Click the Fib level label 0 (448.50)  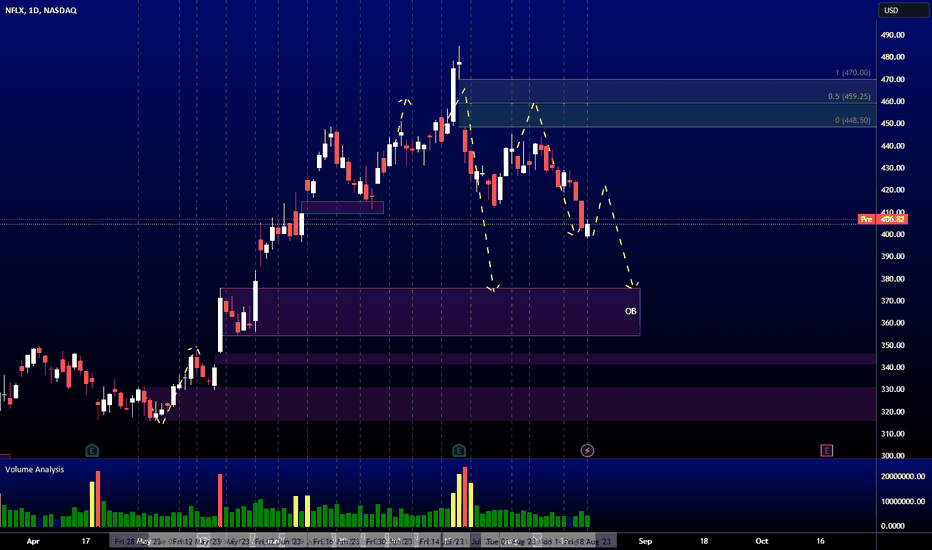pos(852,120)
